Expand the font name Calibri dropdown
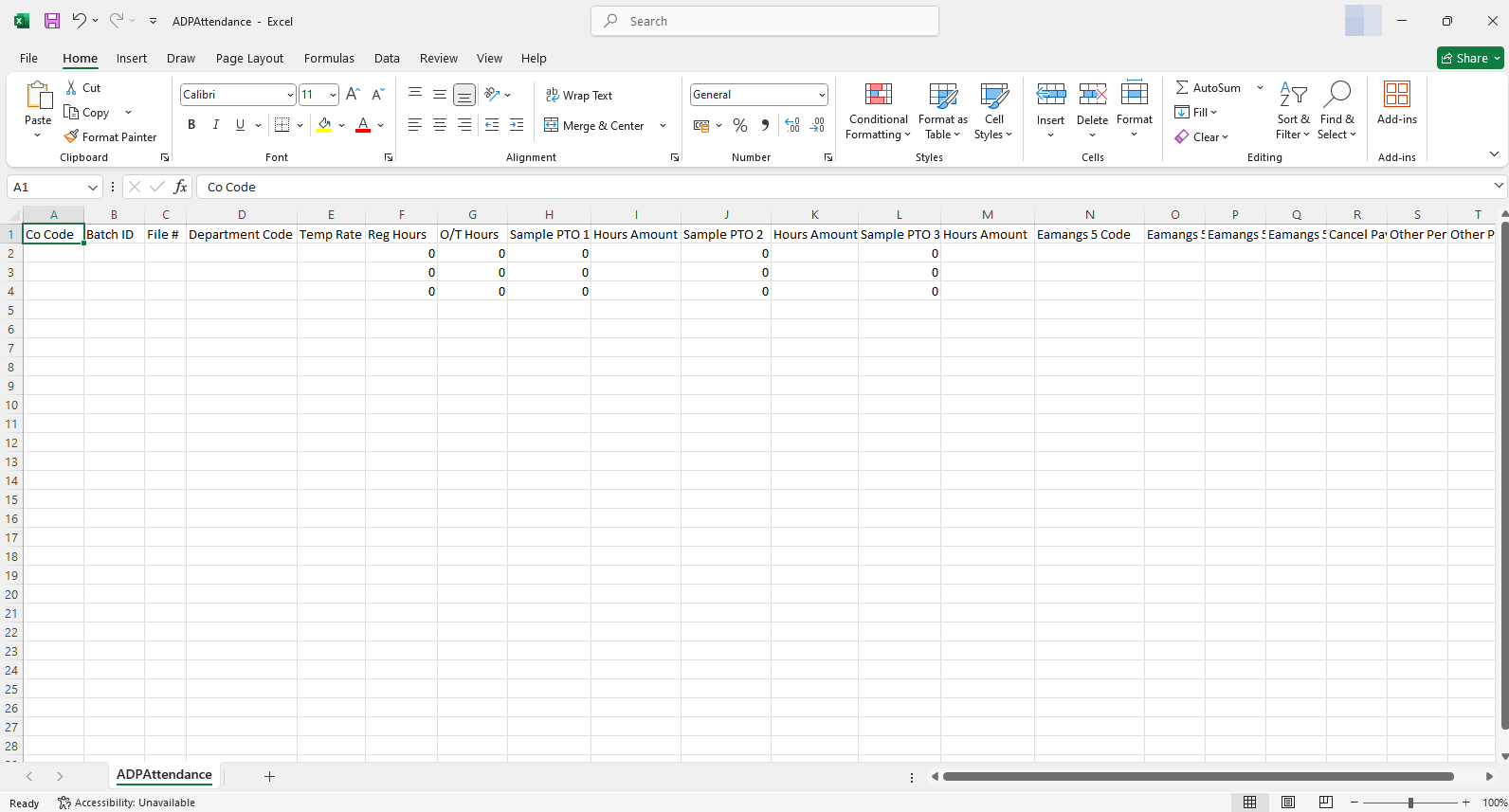 (290, 95)
